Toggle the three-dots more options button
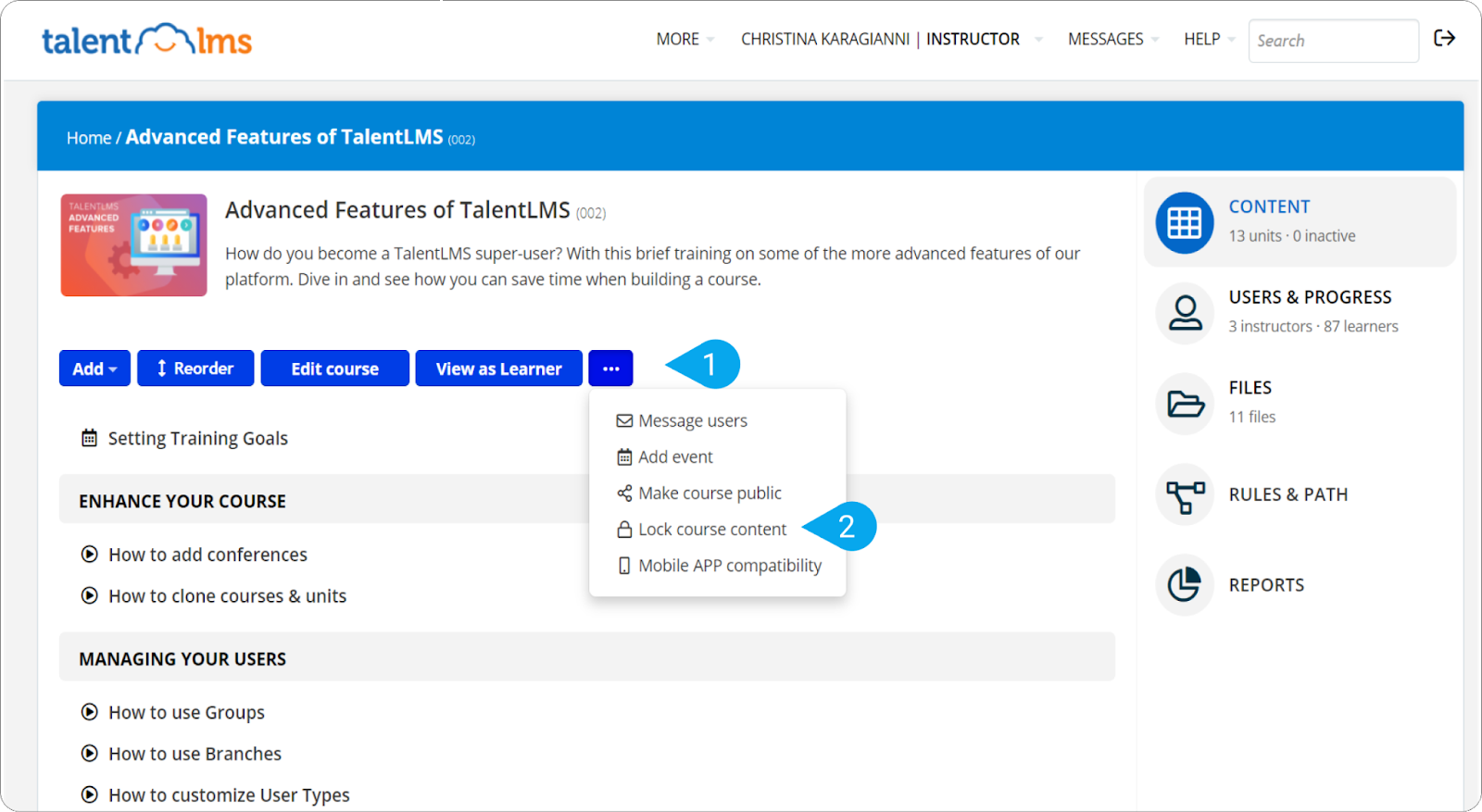This screenshot has height=812, width=1482. (610, 369)
